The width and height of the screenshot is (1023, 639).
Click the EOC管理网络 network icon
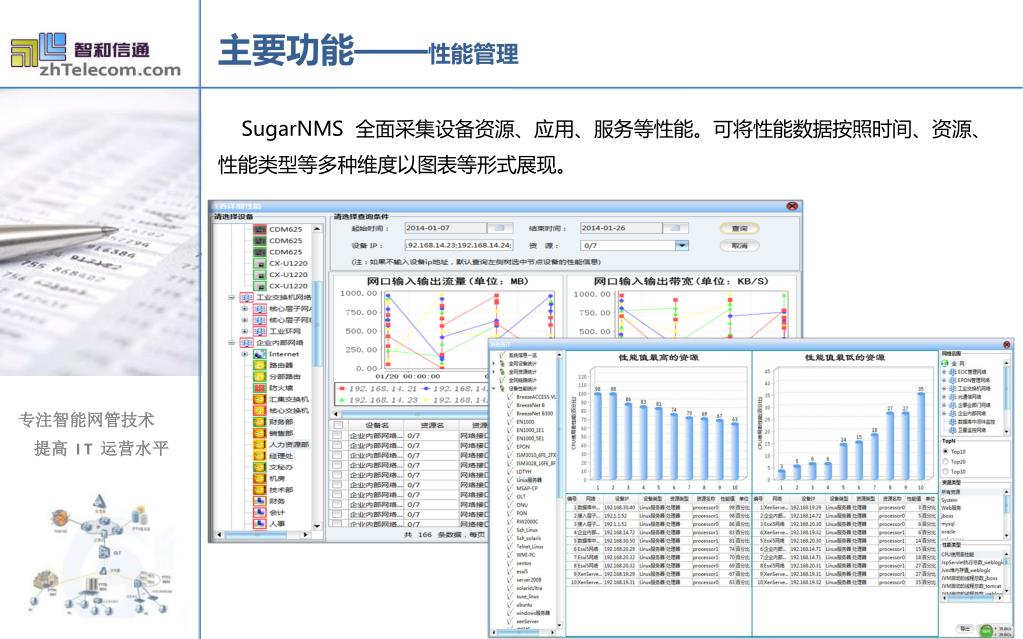(x=953, y=372)
